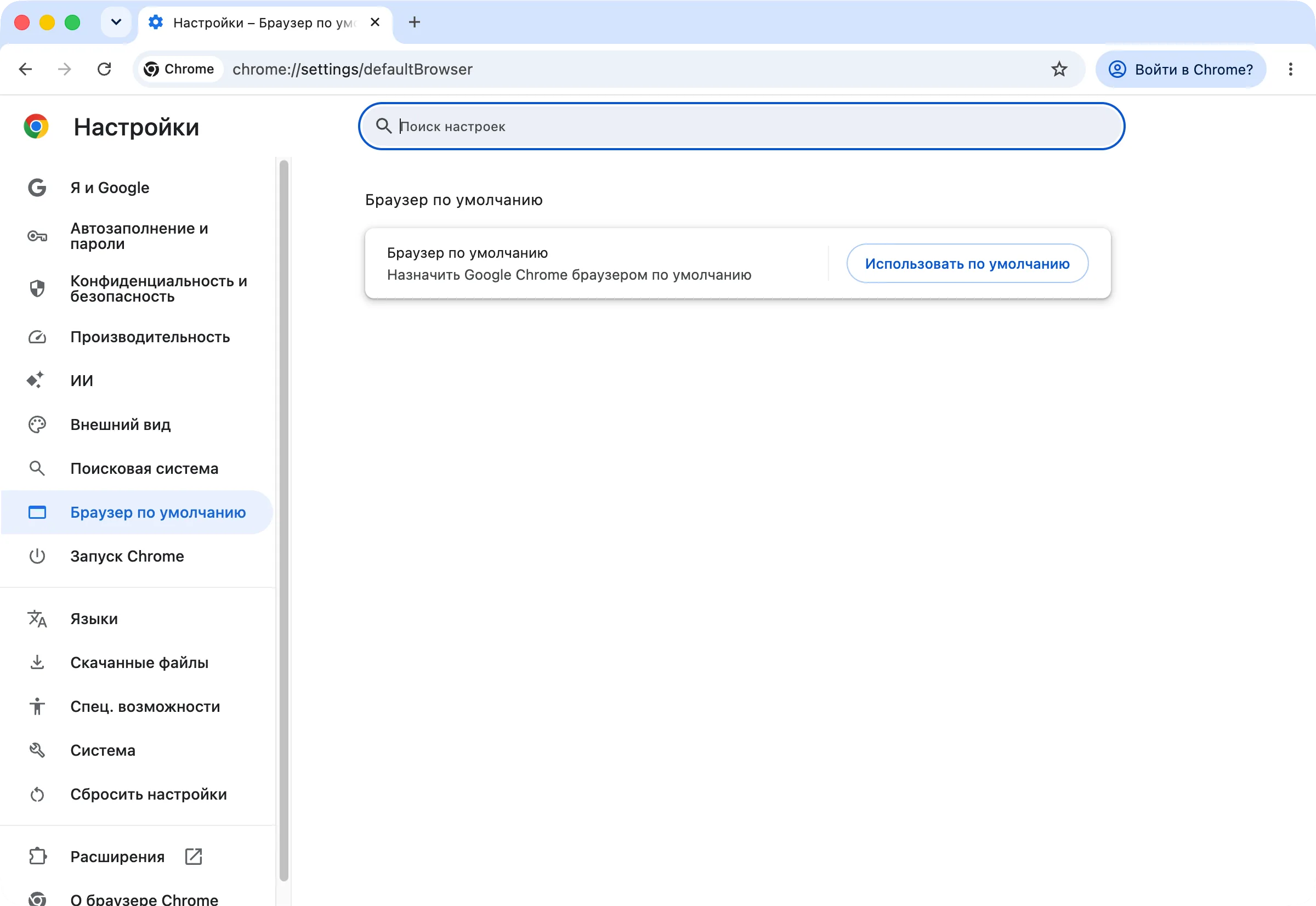
Task: Open a new tab with the plus button
Action: point(414,22)
